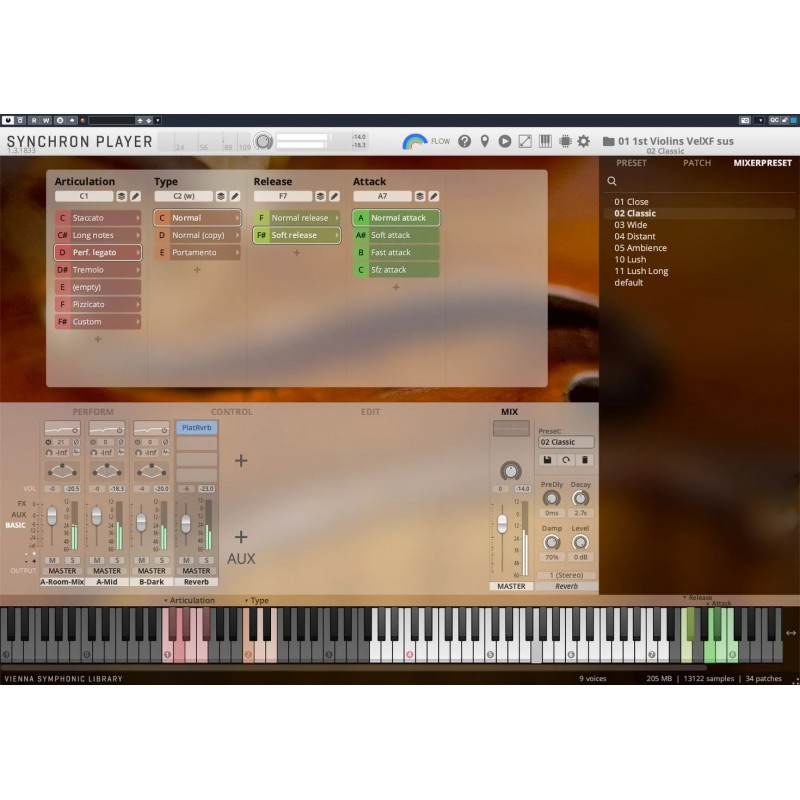Image resolution: width=800 pixels, height=800 pixels.
Task: Click the virtual keyboard icon in the toolbar
Action: click(x=543, y=141)
